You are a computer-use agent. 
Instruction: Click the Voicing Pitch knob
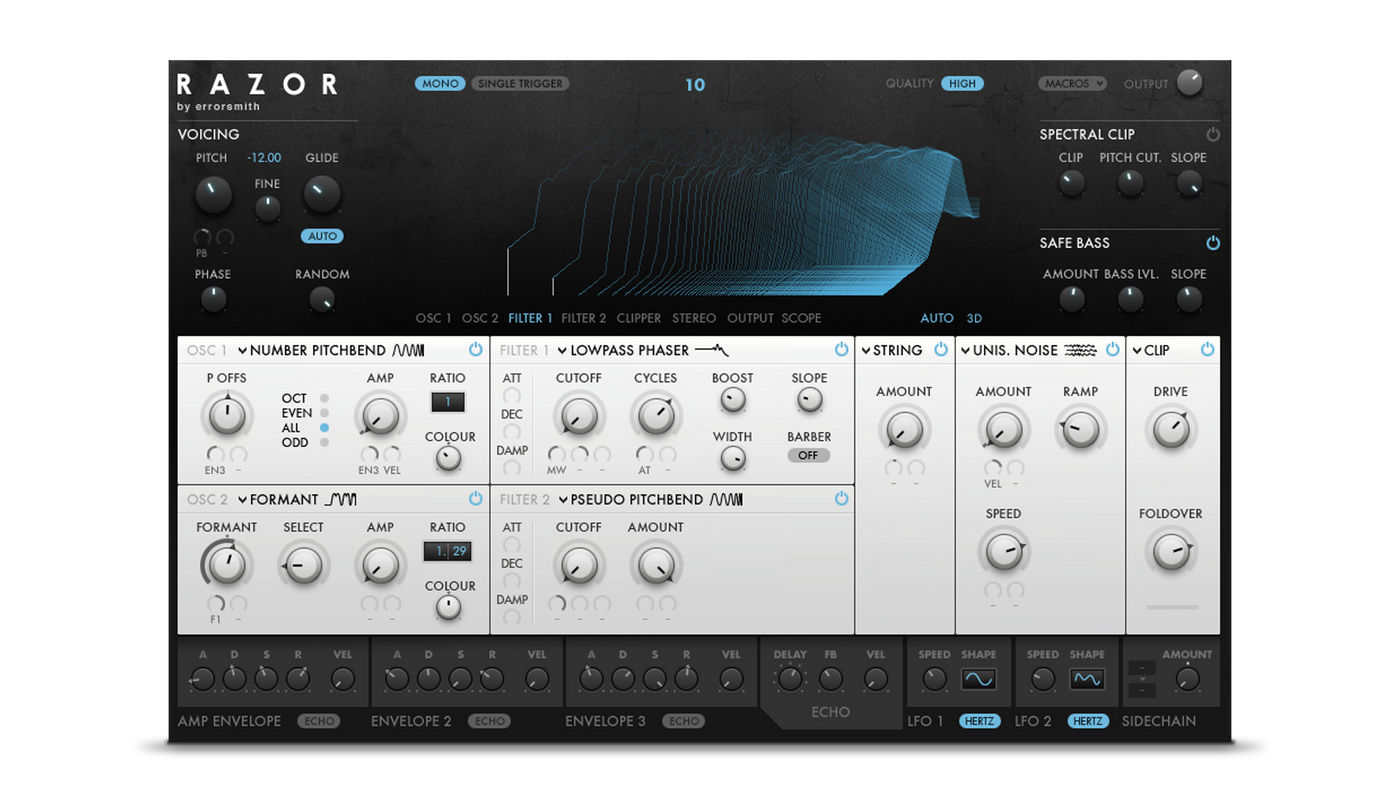point(213,194)
